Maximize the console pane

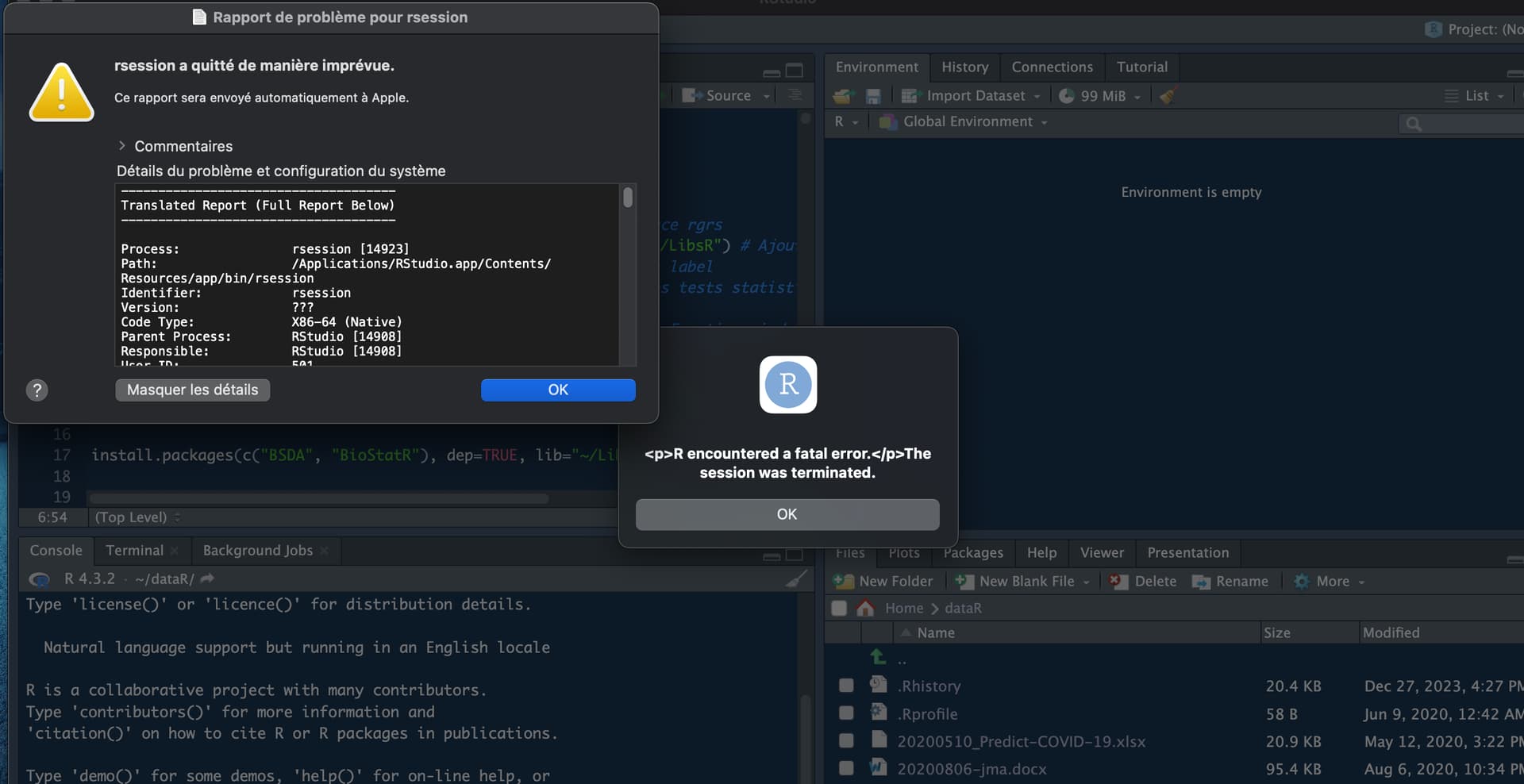tap(795, 555)
